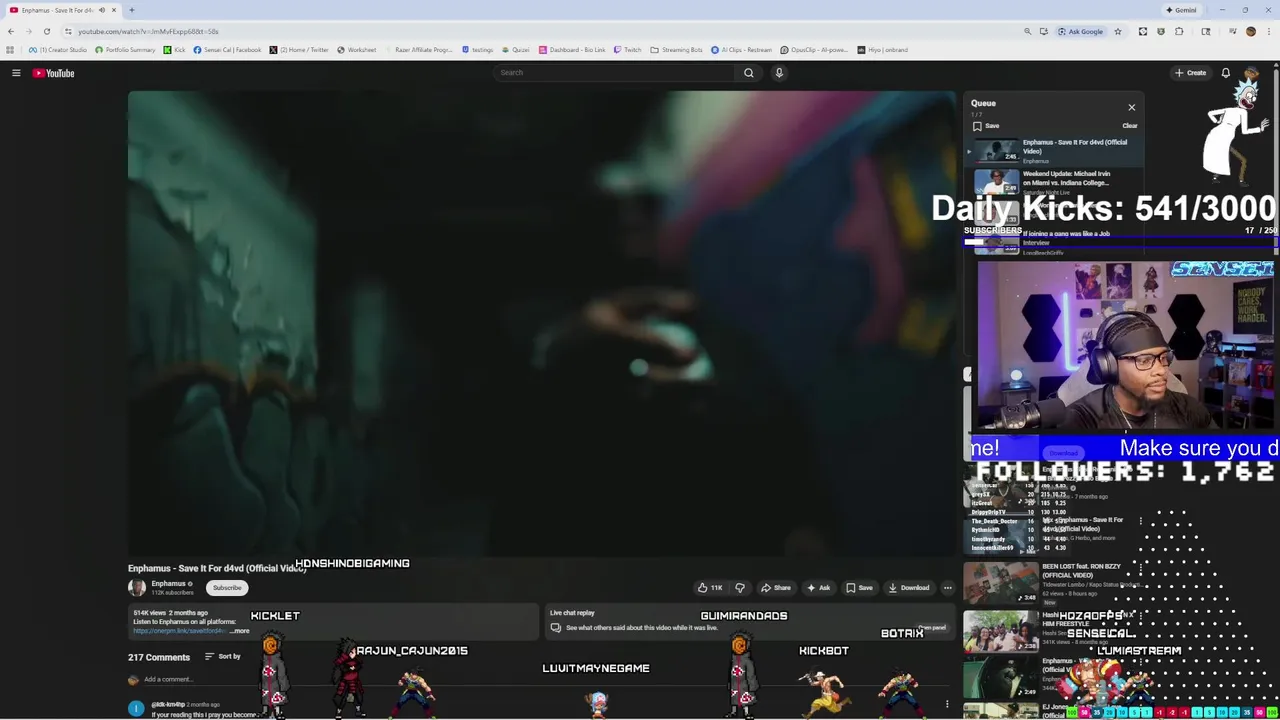Open live chat replay panel button
The image size is (1280, 720).
[x=931, y=628]
